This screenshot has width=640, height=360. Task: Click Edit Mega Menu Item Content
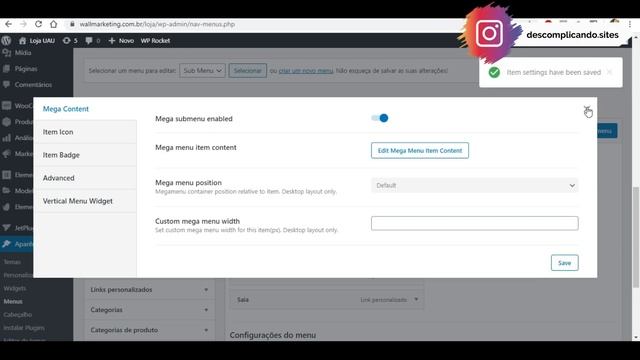pyautogui.click(x=420, y=151)
